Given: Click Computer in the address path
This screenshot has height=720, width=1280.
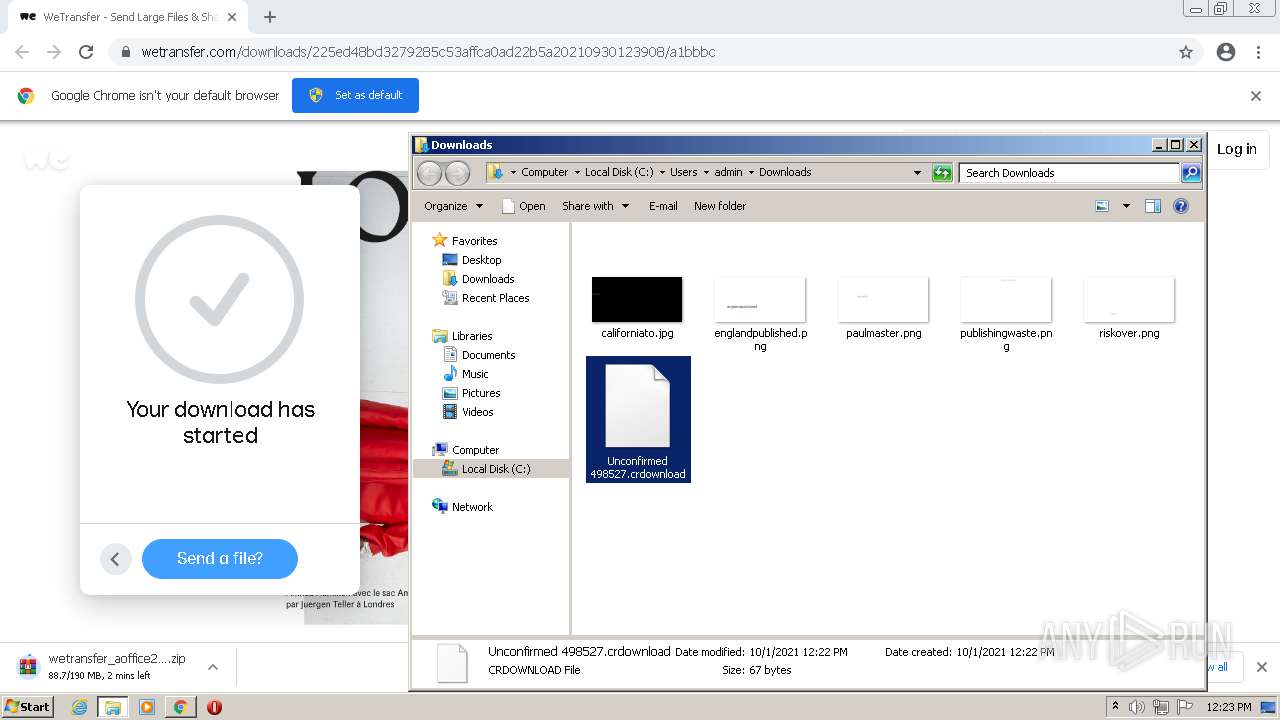Looking at the screenshot, I should [544, 172].
